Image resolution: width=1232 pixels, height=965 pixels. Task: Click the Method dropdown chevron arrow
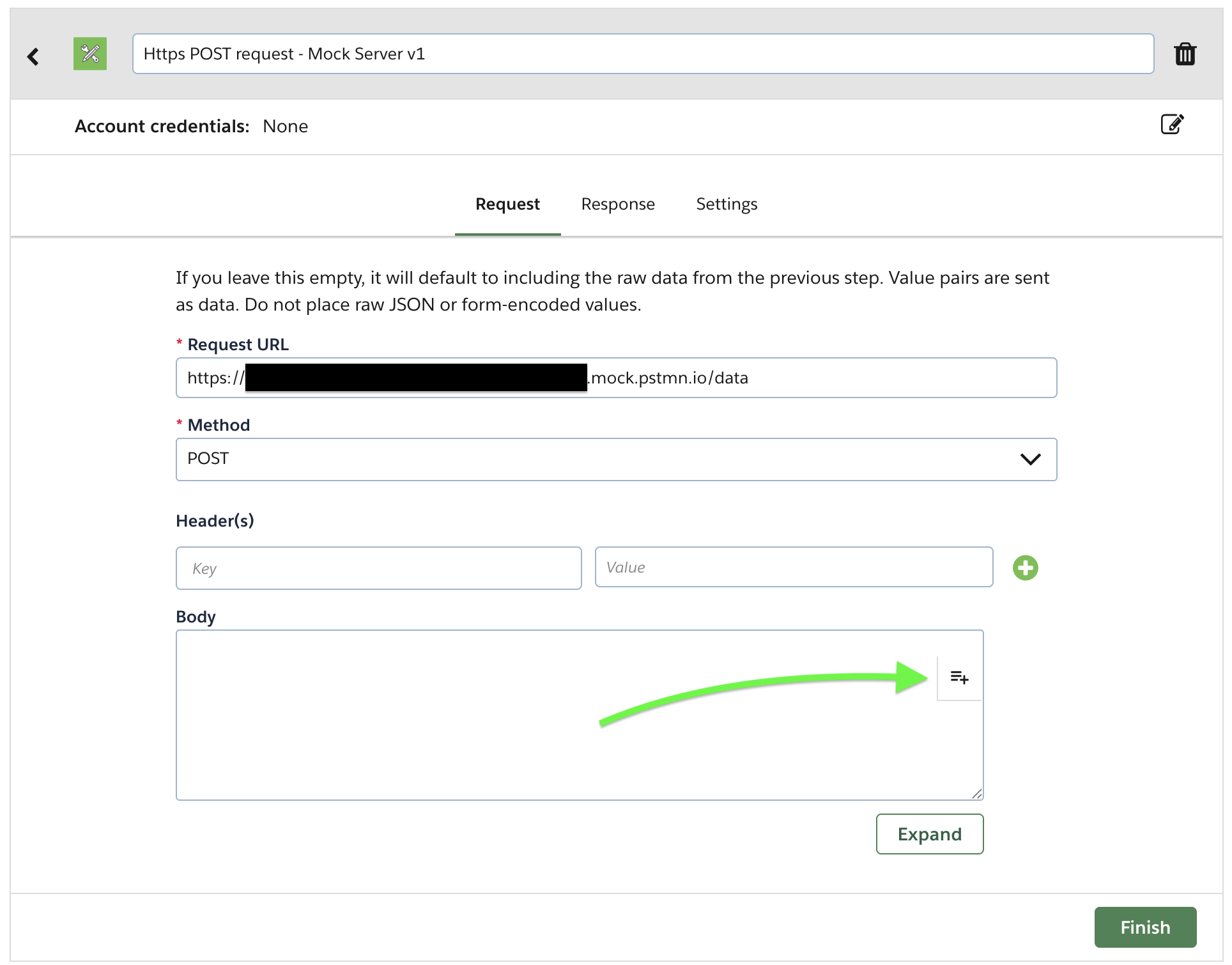1030,459
